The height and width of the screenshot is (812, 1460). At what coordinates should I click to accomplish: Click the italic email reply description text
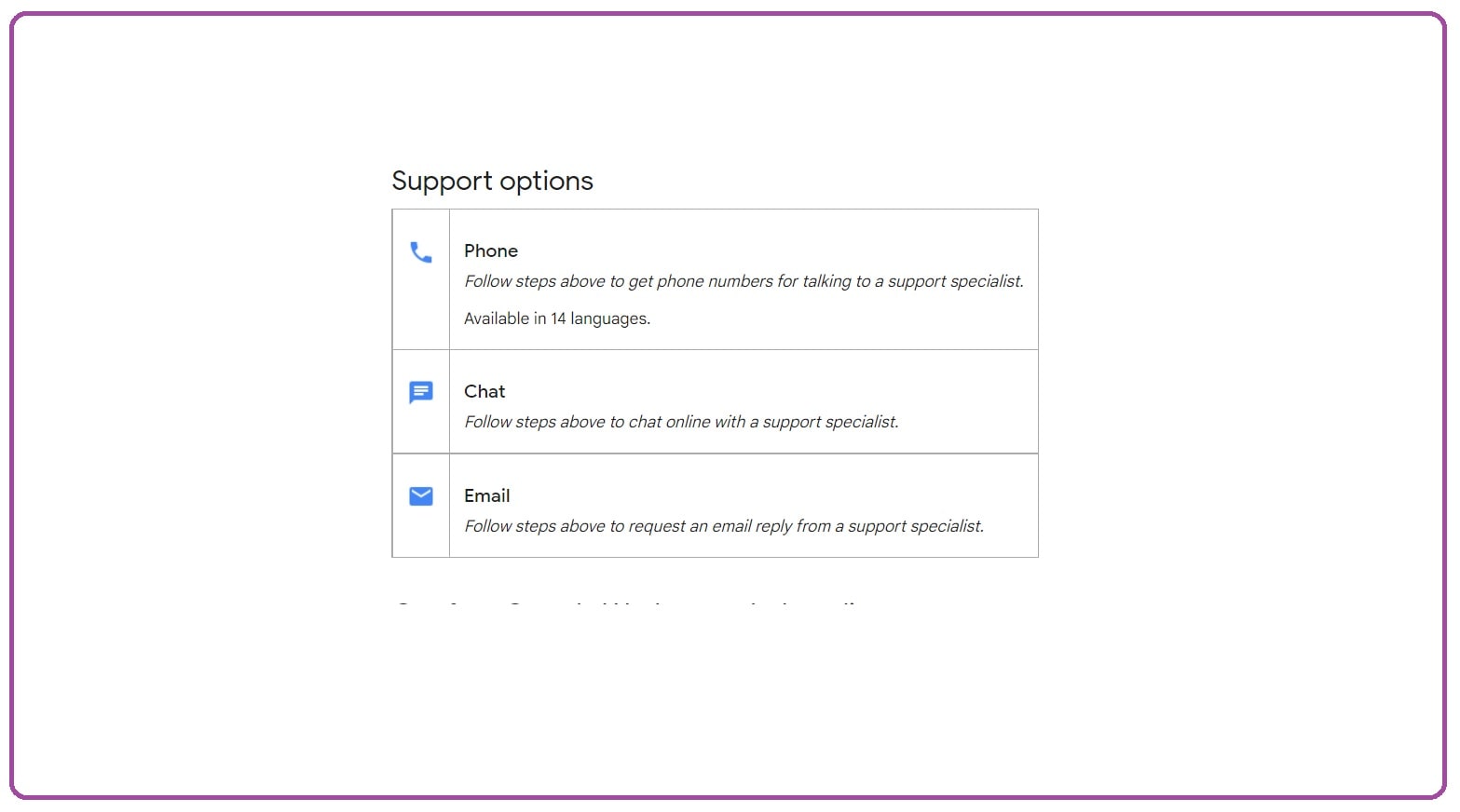coord(724,526)
